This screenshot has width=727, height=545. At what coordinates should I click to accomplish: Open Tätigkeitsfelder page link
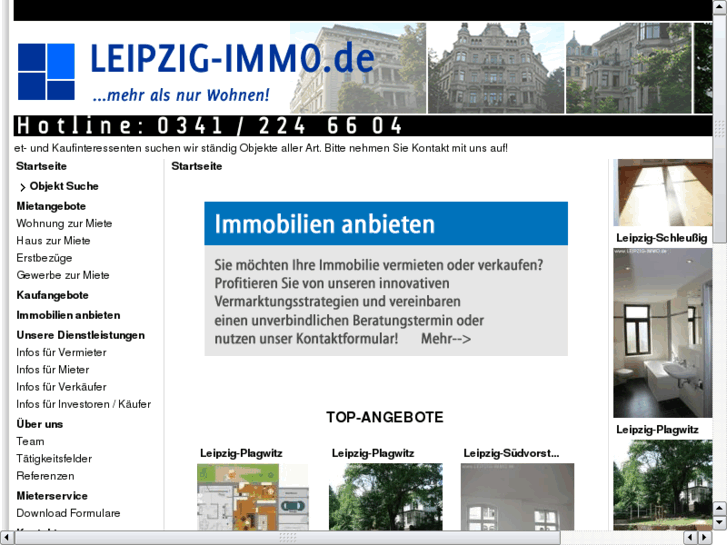(54, 458)
